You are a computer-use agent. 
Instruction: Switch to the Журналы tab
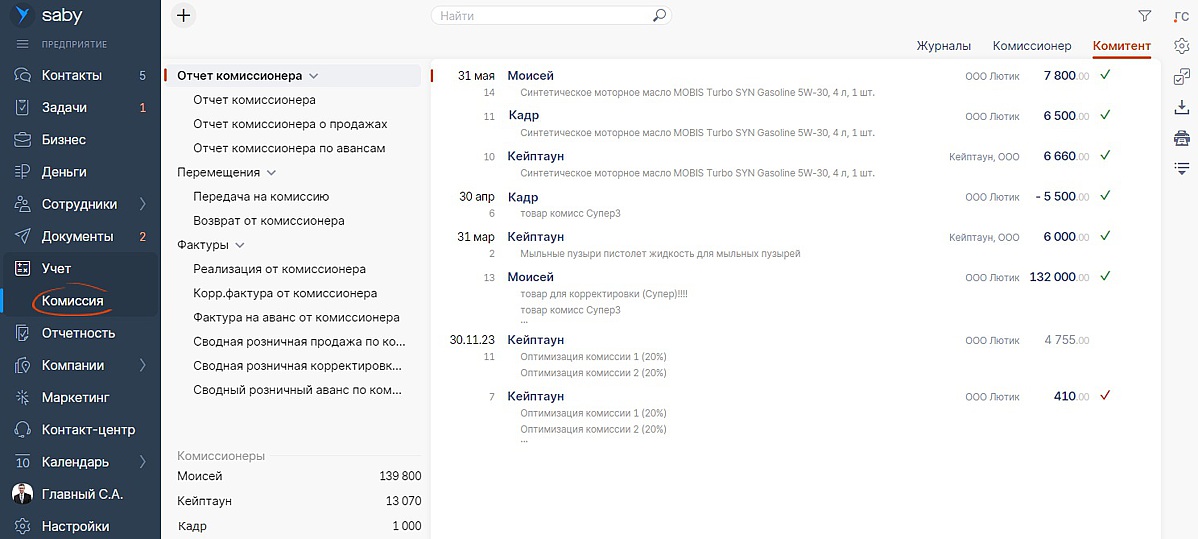[x=943, y=46]
